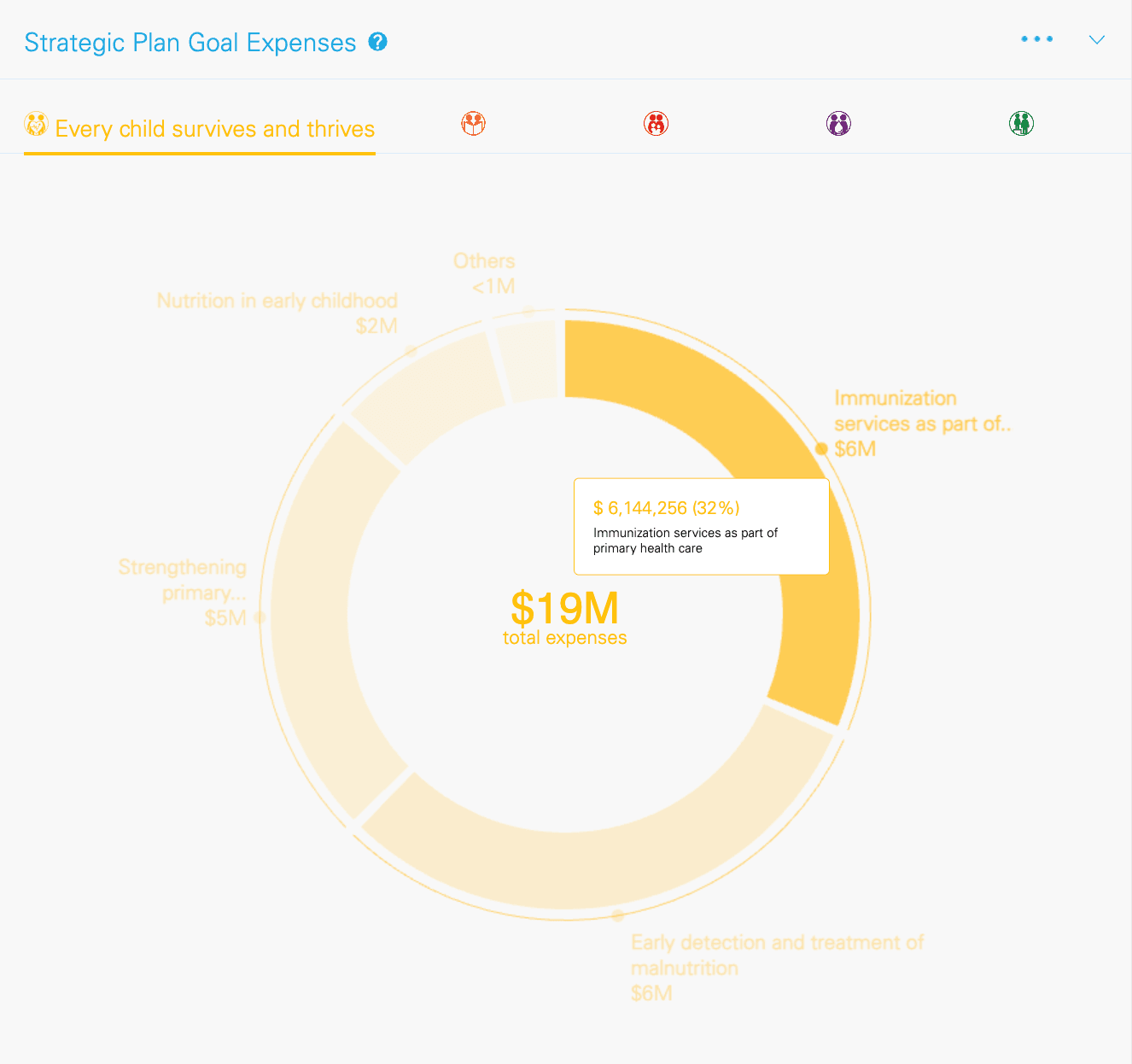Select the orange book-reading goal icon

click(x=474, y=124)
